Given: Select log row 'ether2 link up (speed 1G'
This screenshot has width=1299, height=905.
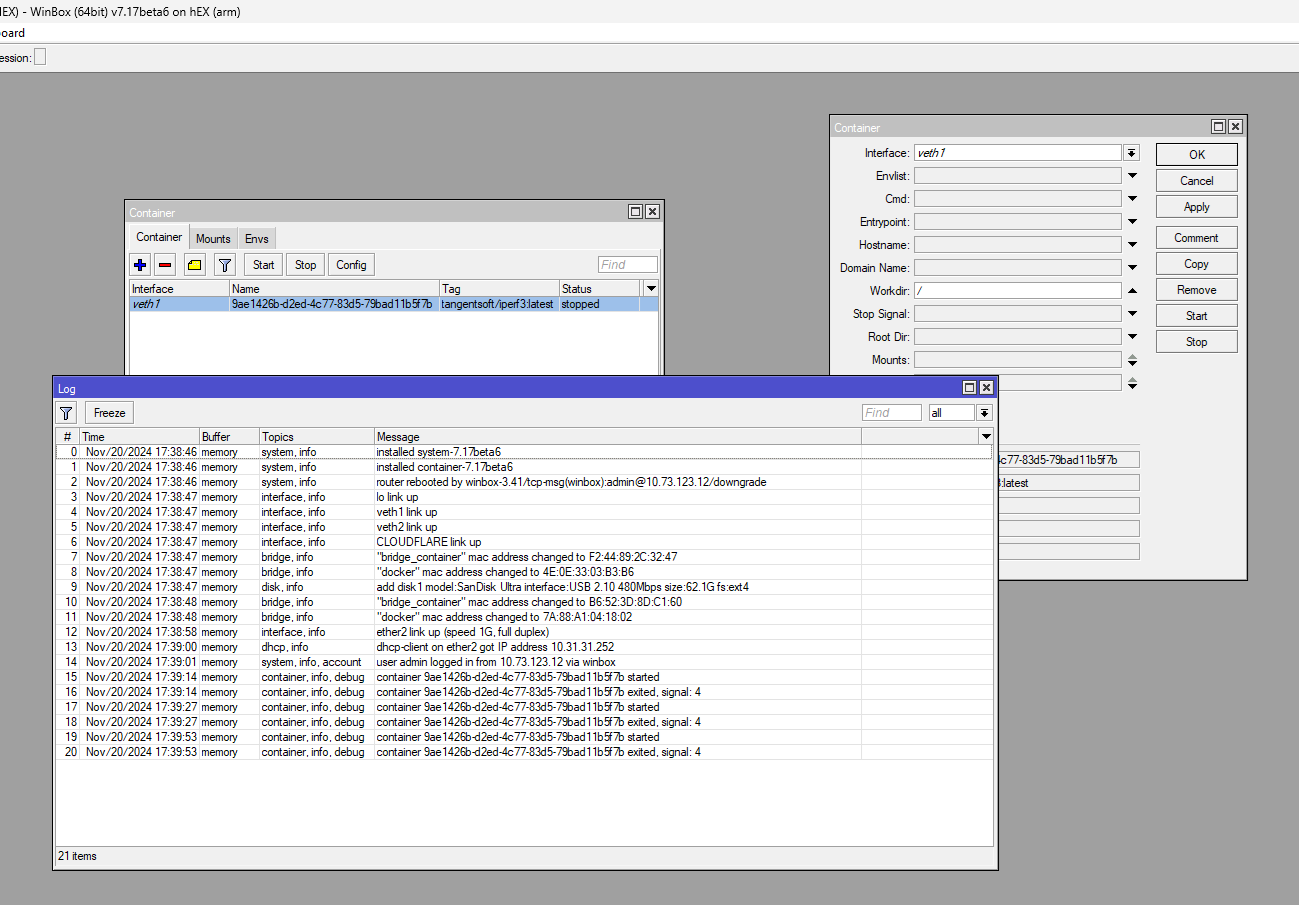Looking at the screenshot, I should pos(525,632).
